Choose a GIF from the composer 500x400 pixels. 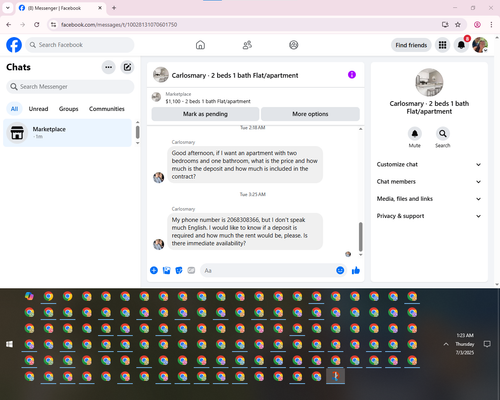(191, 270)
